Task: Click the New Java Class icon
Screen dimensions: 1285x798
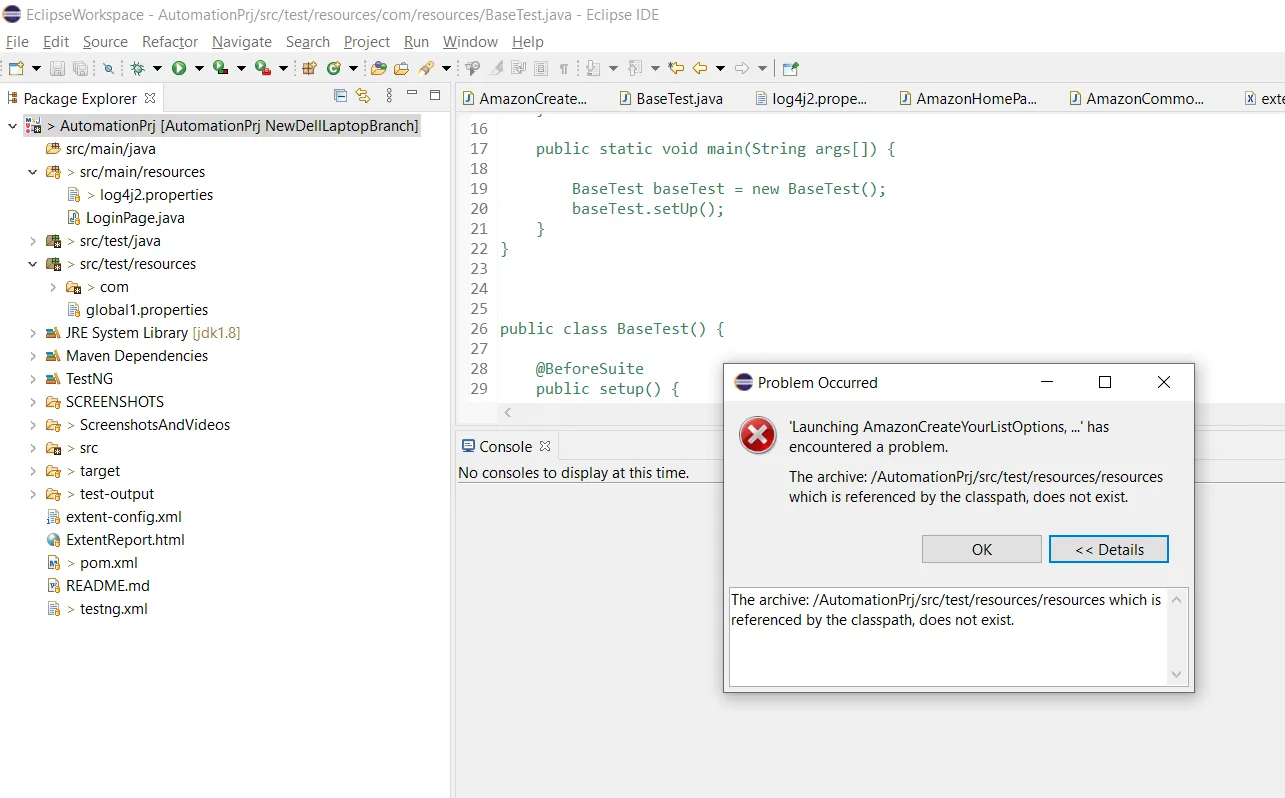Action: 333,68
